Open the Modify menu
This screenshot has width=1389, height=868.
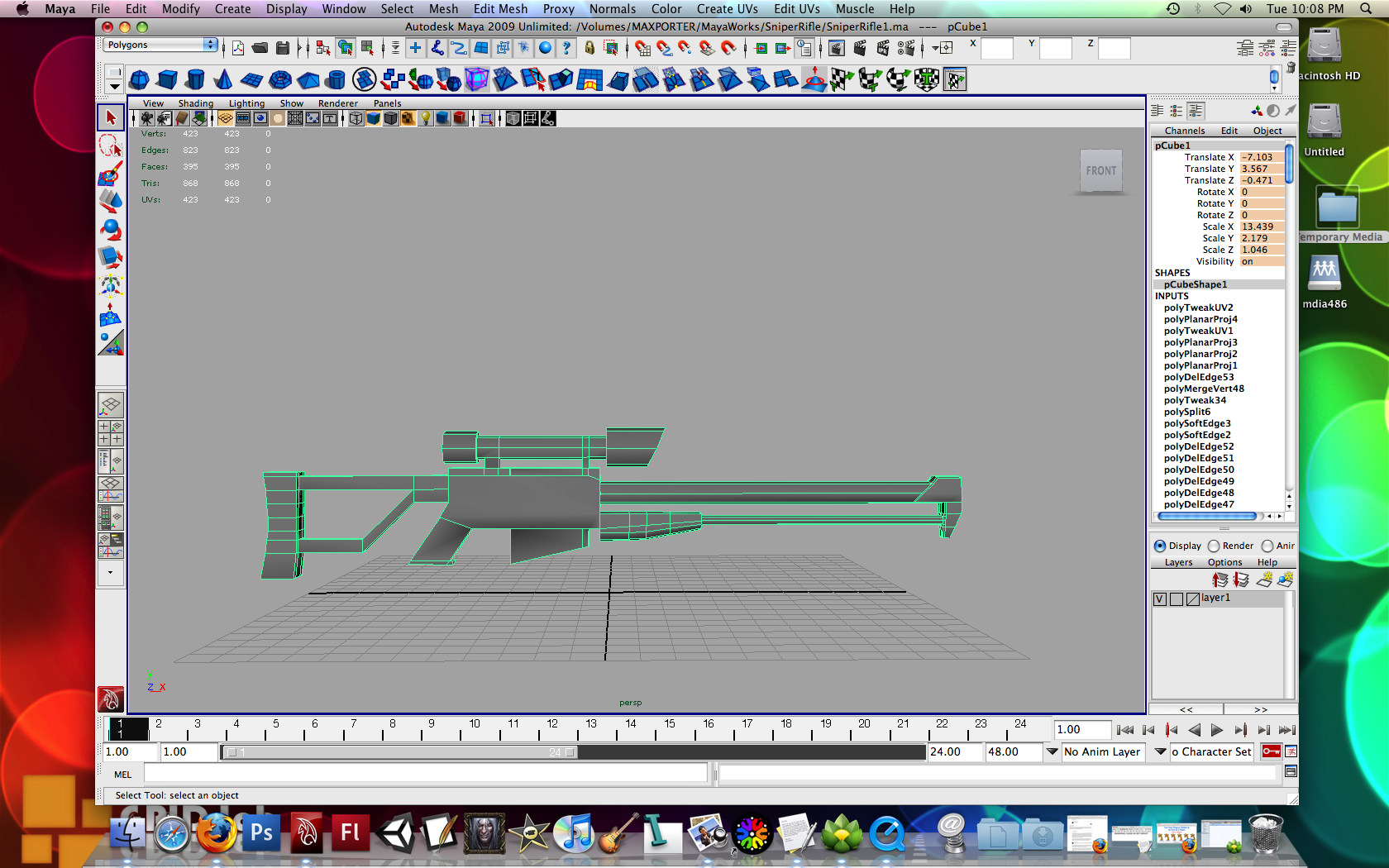click(181, 9)
